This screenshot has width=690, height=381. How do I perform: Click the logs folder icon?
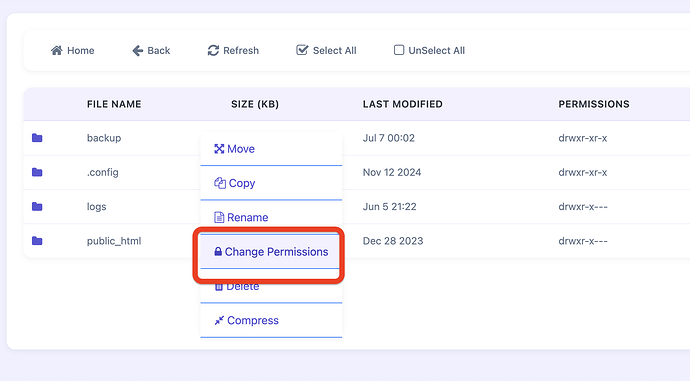pyautogui.click(x=37, y=206)
